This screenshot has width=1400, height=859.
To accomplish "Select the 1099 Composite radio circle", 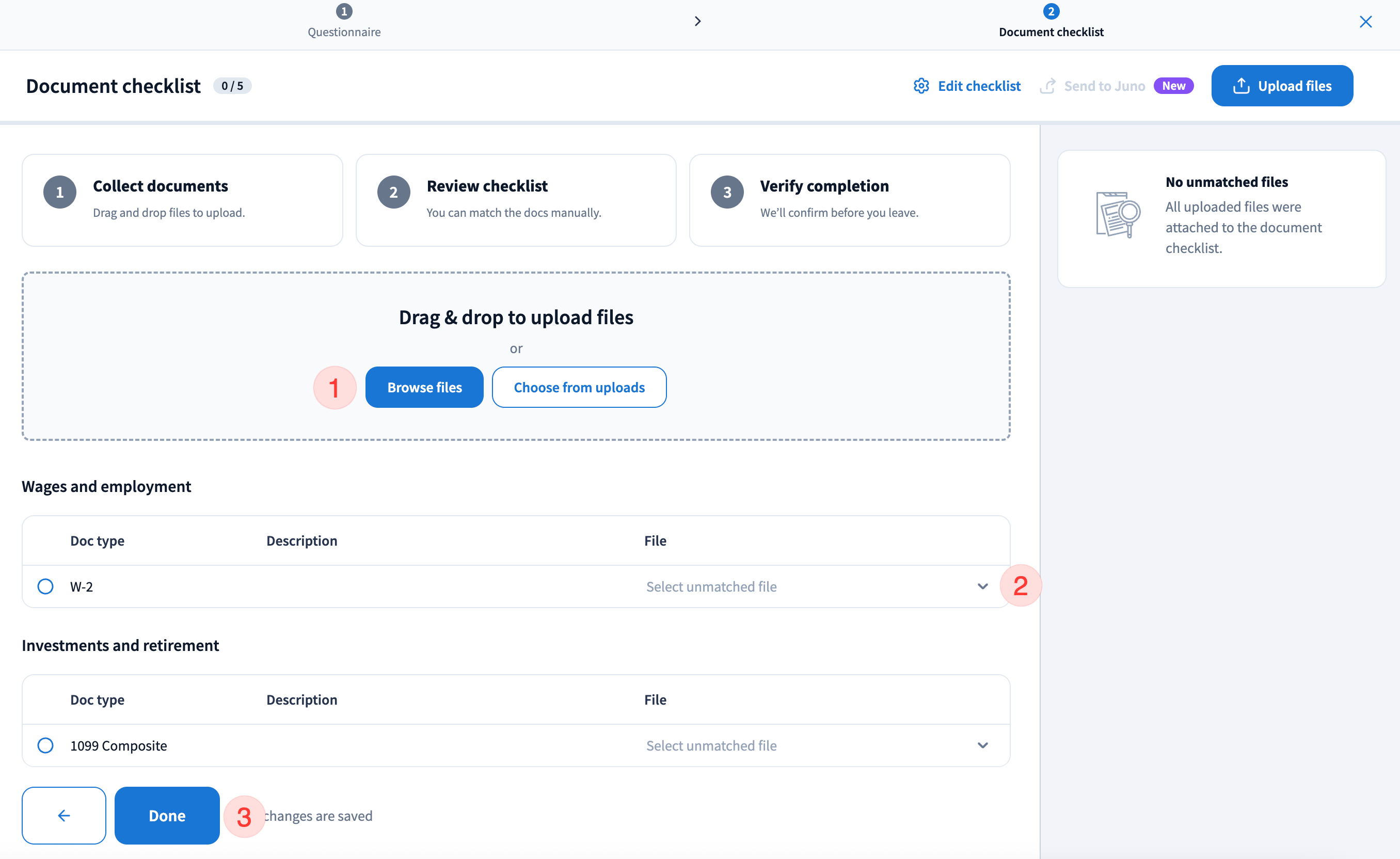I will (x=45, y=745).
